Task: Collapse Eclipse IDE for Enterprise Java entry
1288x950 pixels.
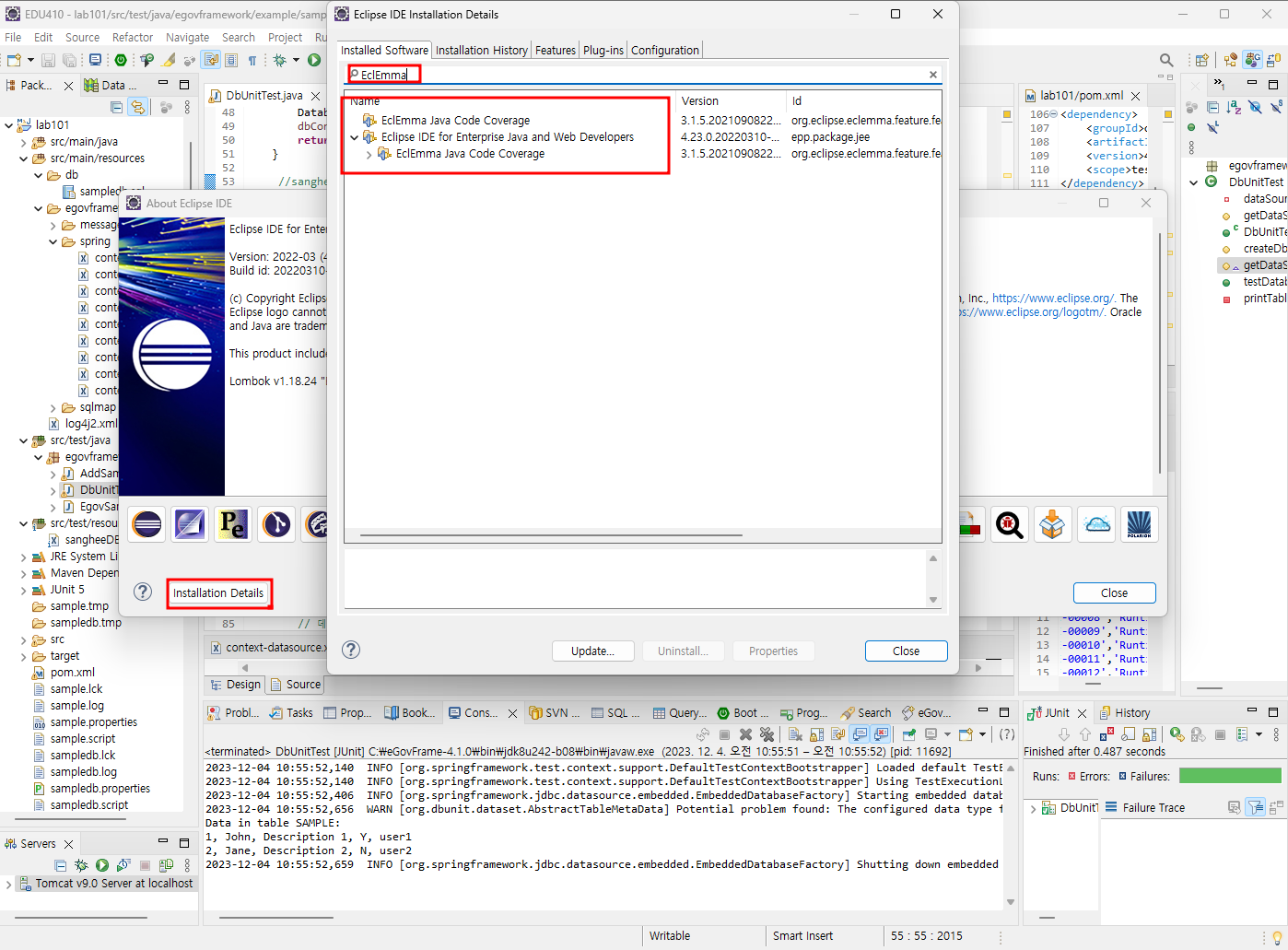Action: (x=355, y=137)
